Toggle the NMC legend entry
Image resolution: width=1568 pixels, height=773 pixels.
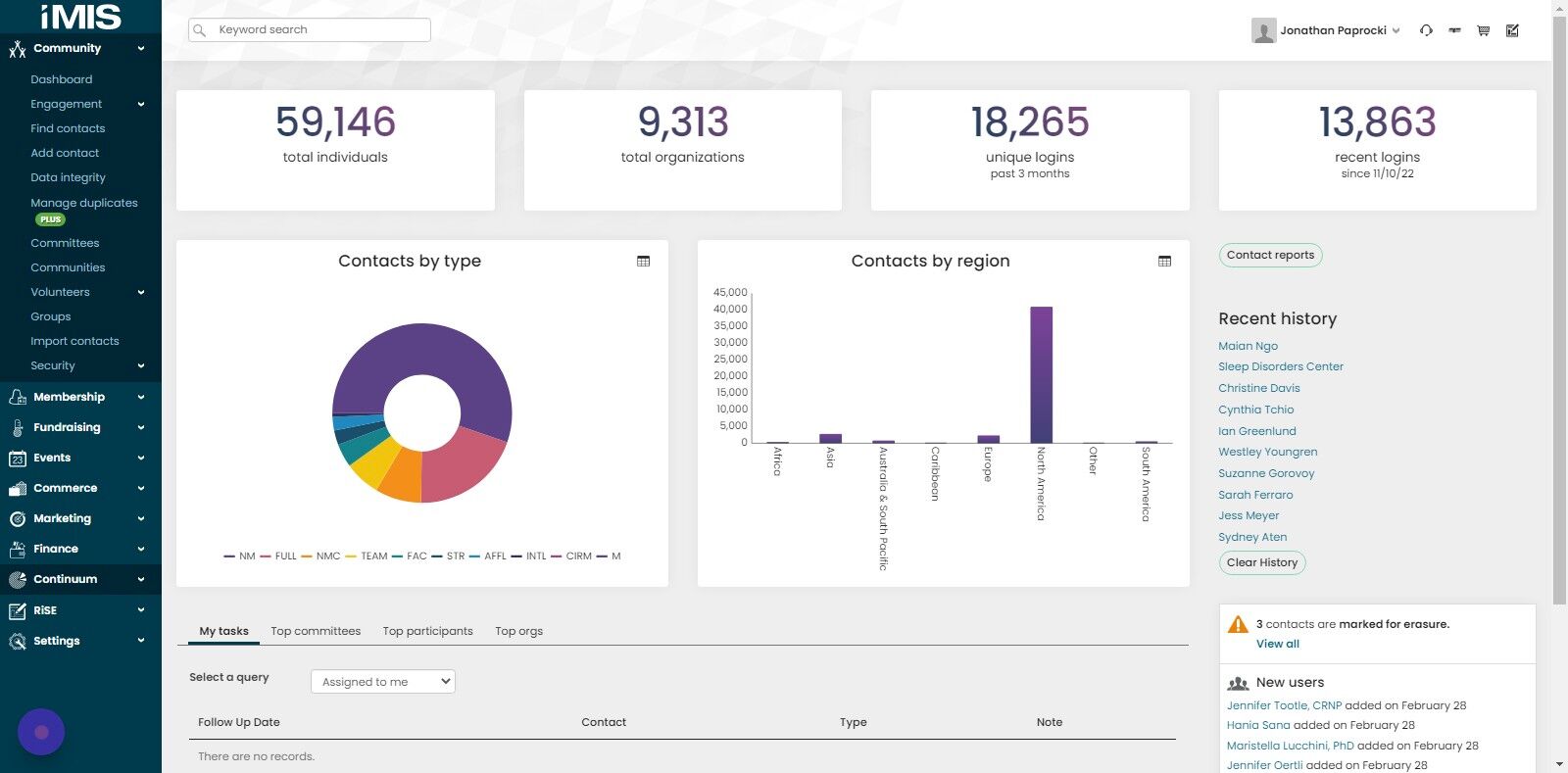click(x=320, y=556)
